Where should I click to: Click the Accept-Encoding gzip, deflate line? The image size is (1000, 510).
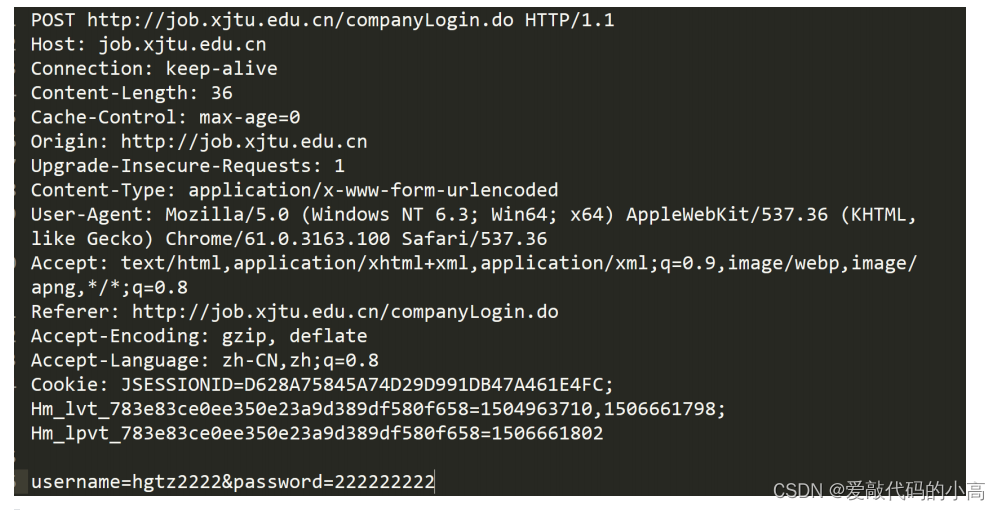[199, 336]
